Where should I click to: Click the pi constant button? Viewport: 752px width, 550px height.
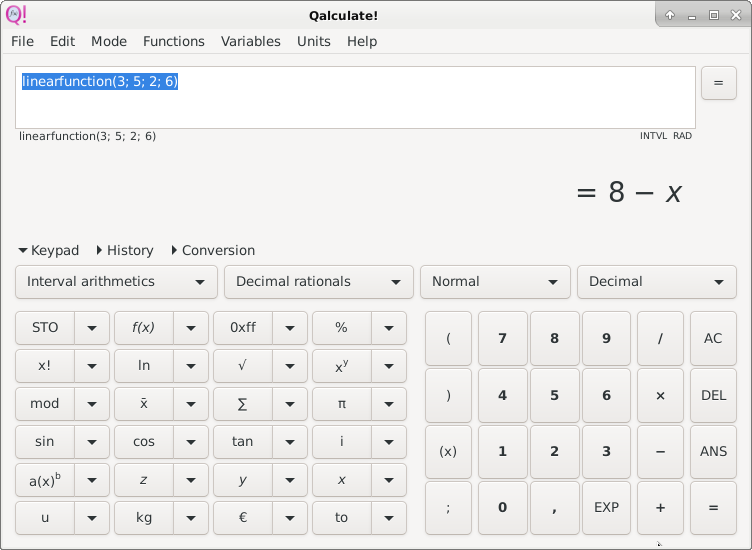coord(341,404)
